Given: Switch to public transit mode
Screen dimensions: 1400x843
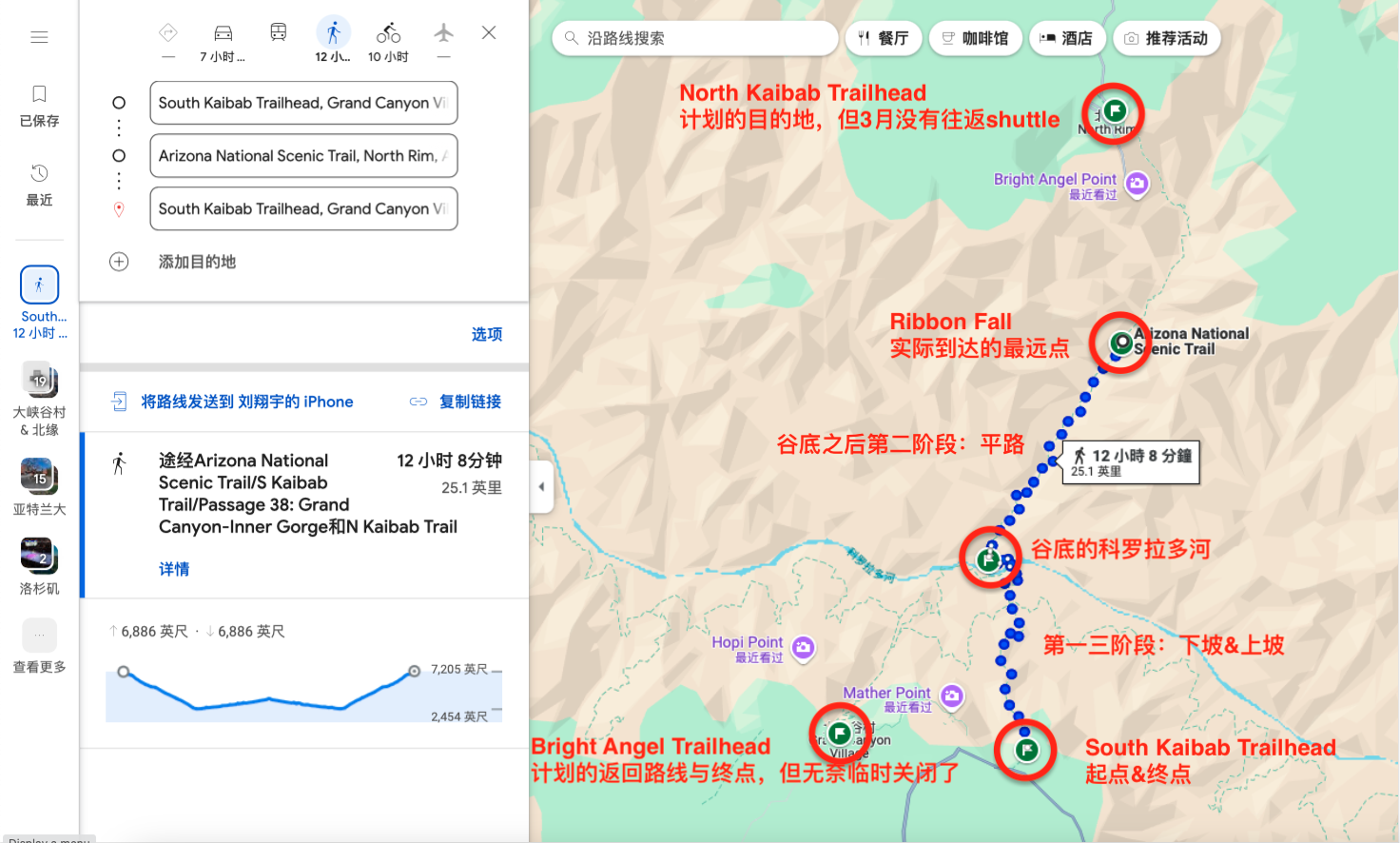Looking at the screenshot, I should [279, 33].
